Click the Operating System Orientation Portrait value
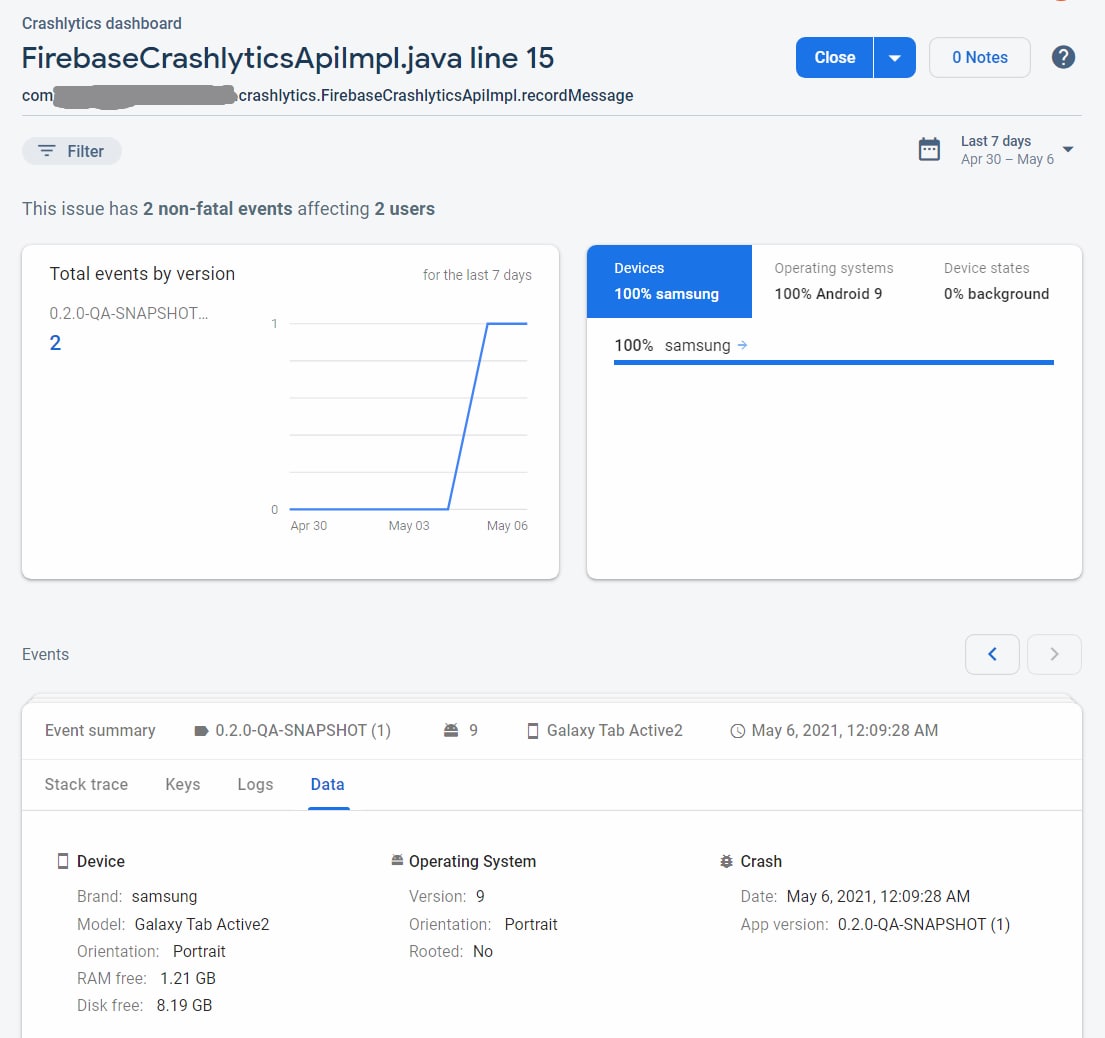 pyautogui.click(x=531, y=925)
